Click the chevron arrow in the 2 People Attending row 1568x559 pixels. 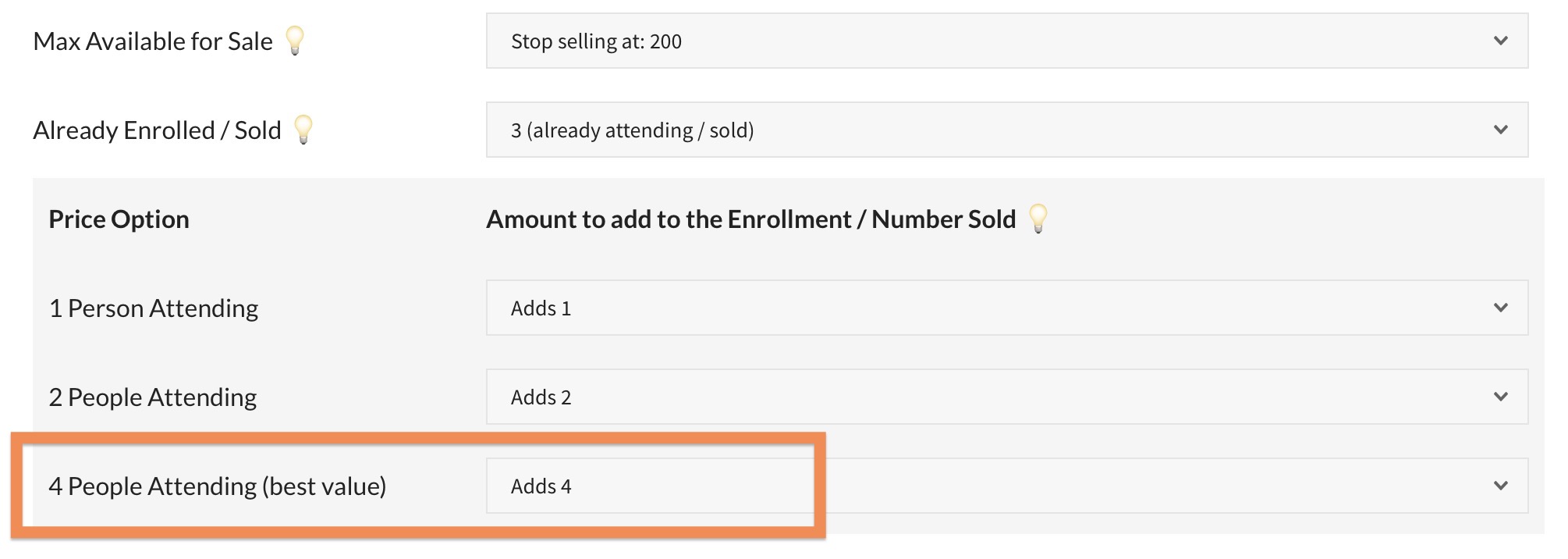[x=1500, y=397]
